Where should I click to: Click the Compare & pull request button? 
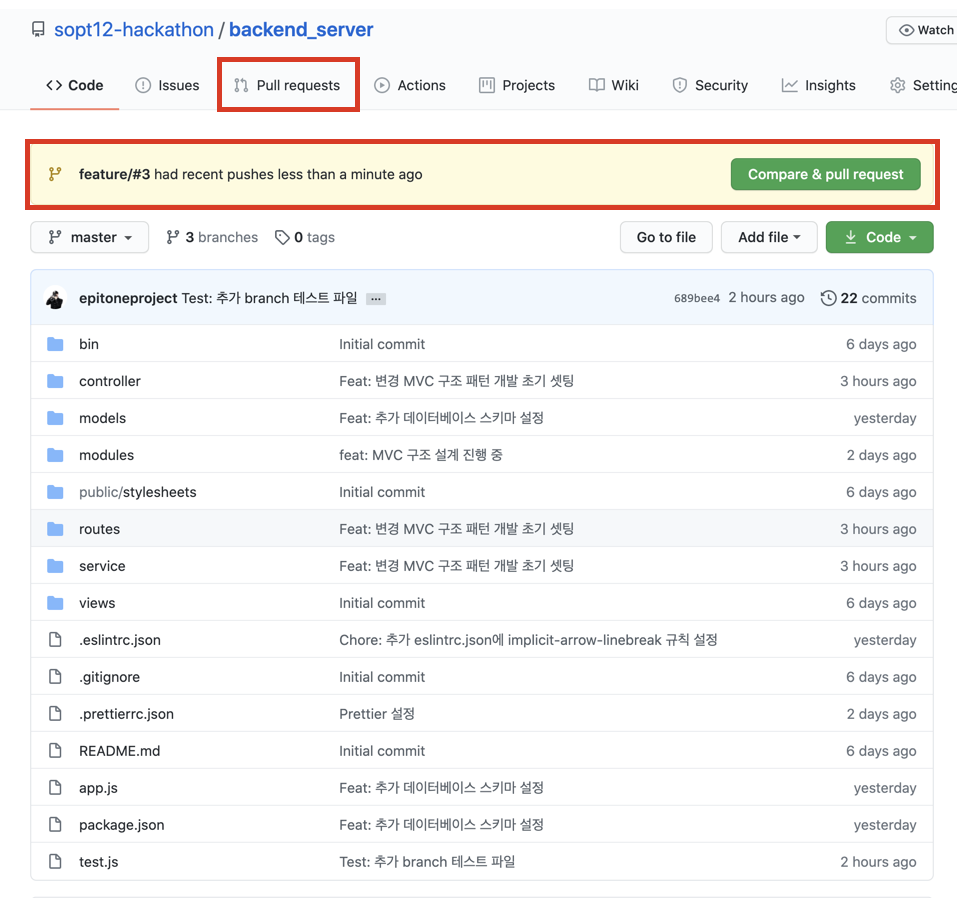[825, 174]
